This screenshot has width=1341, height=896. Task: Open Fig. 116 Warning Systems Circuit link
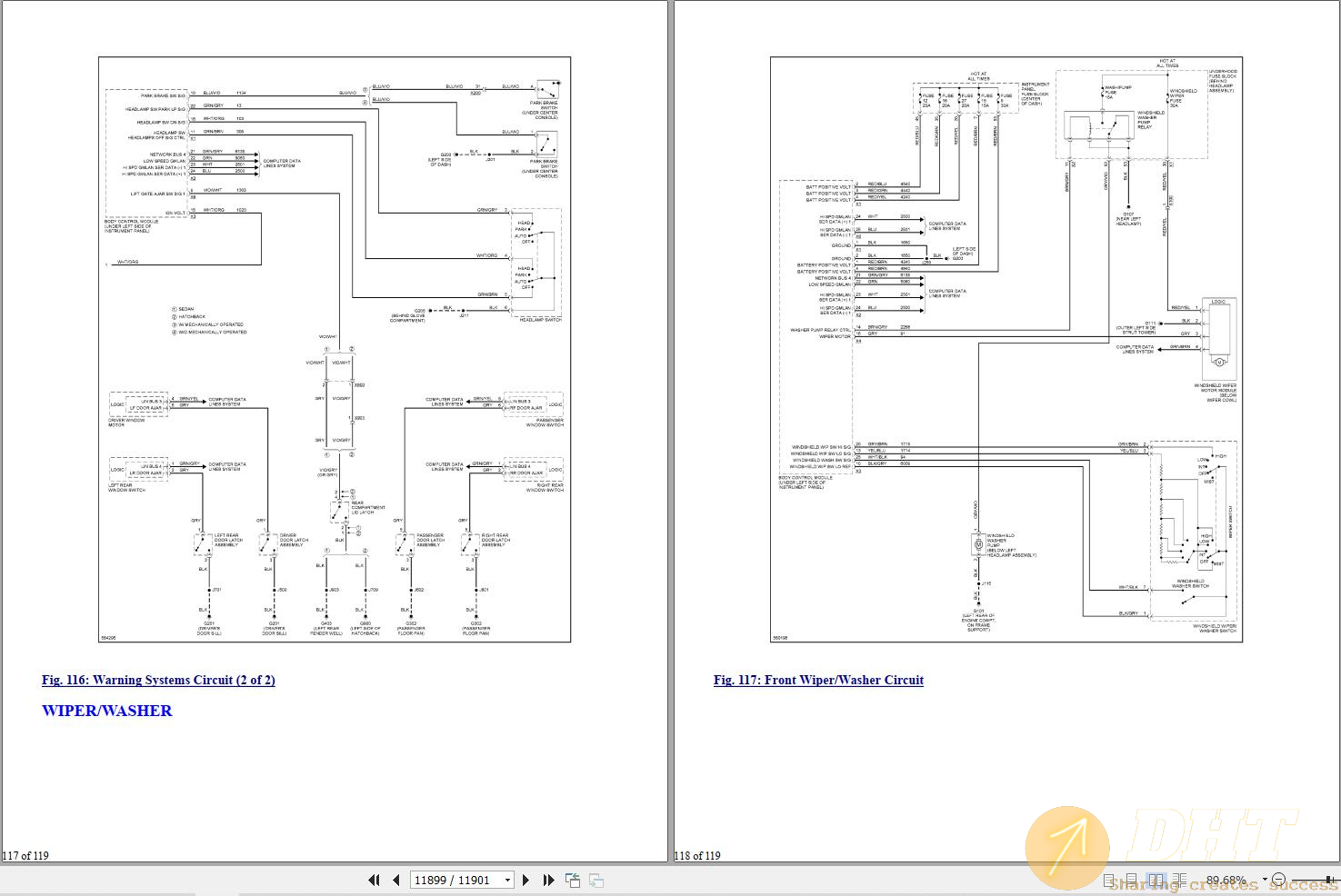(x=158, y=680)
